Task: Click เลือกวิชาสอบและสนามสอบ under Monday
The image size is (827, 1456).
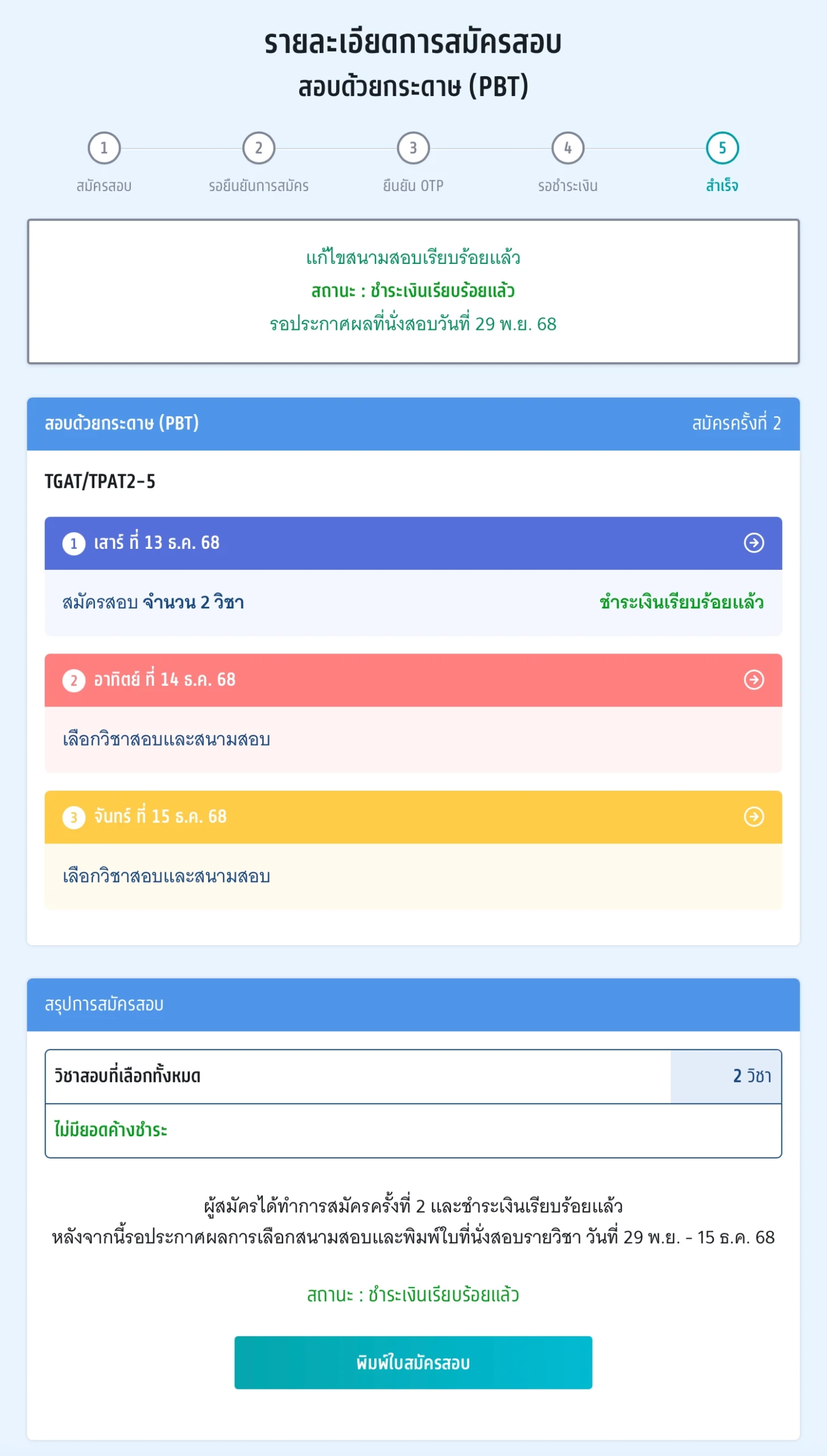Action: tap(167, 876)
